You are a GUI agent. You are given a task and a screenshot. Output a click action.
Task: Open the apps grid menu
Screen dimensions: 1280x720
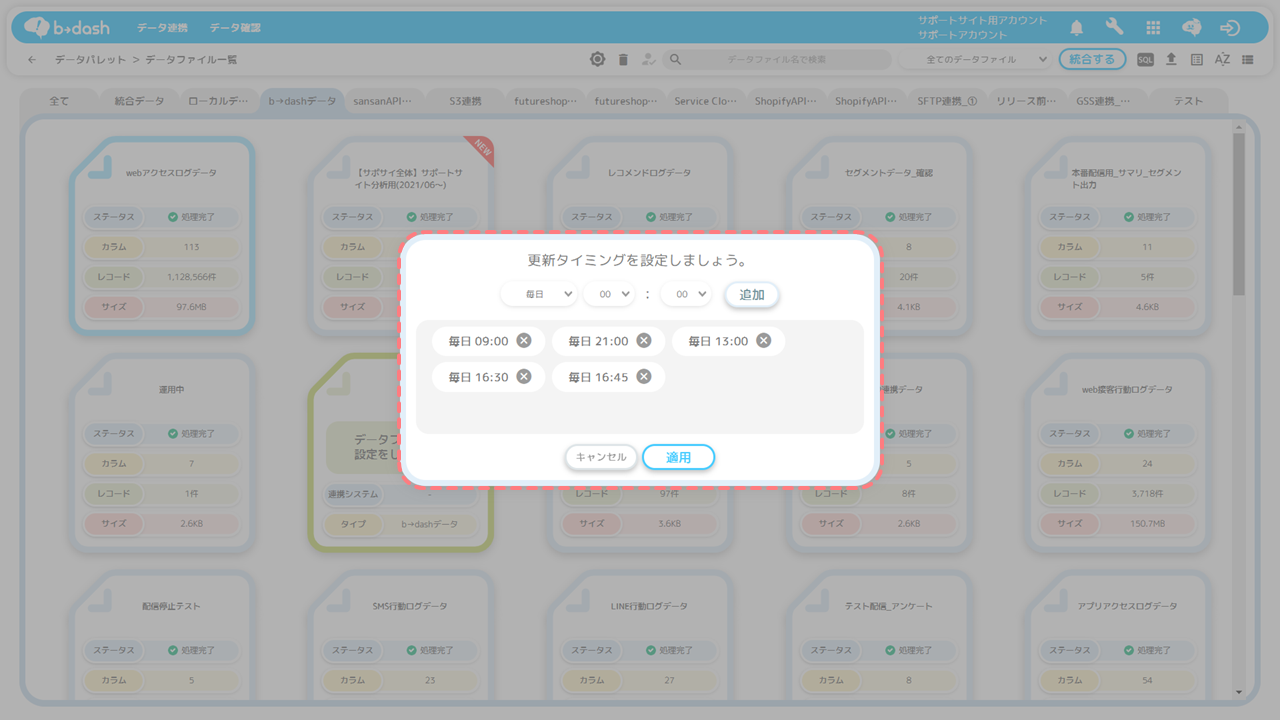pos(1153,28)
